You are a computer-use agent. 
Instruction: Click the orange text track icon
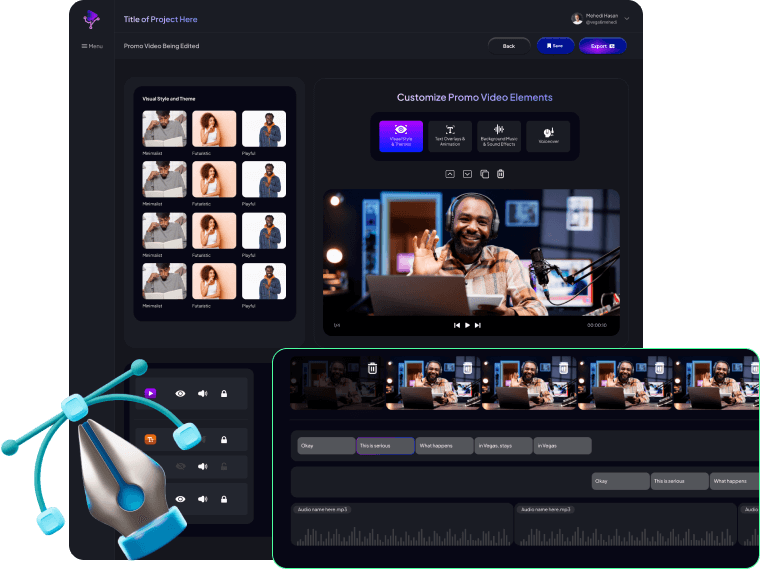pos(151,440)
